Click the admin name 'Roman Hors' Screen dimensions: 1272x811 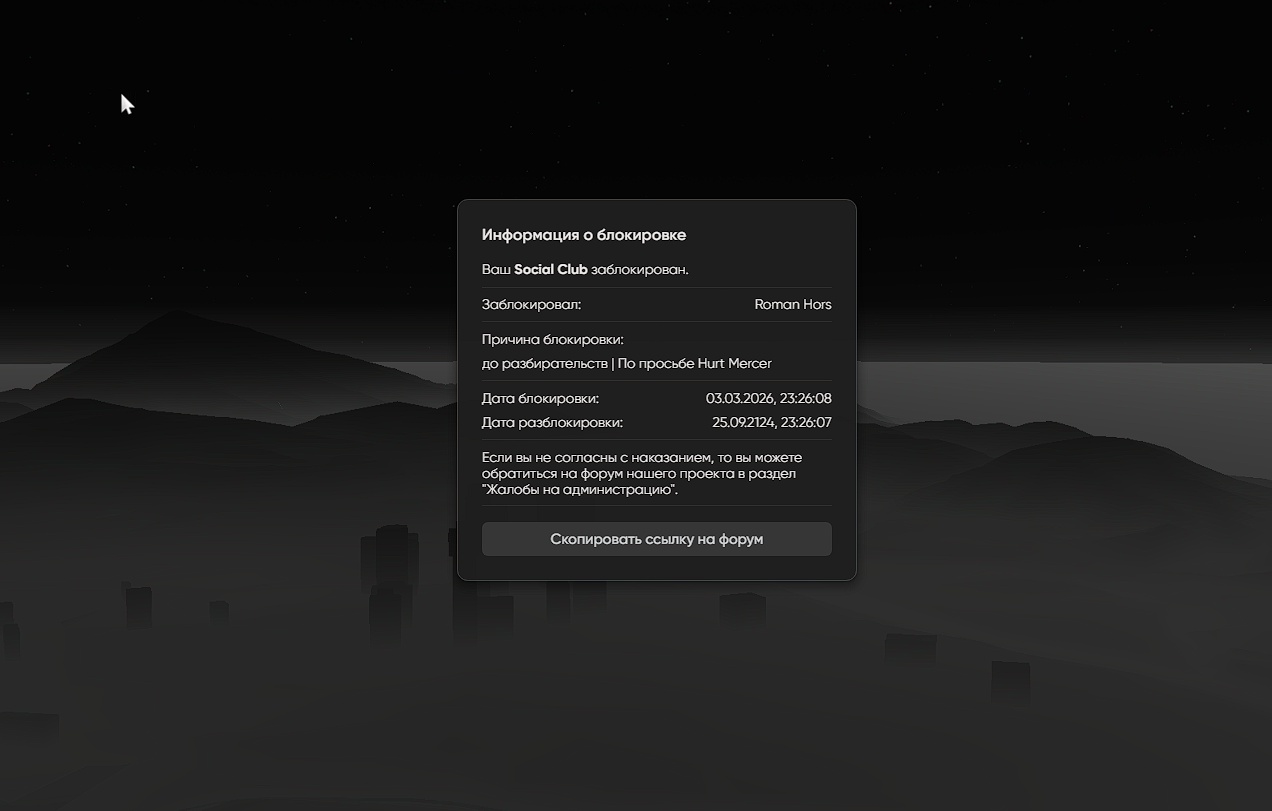click(792, 304)
